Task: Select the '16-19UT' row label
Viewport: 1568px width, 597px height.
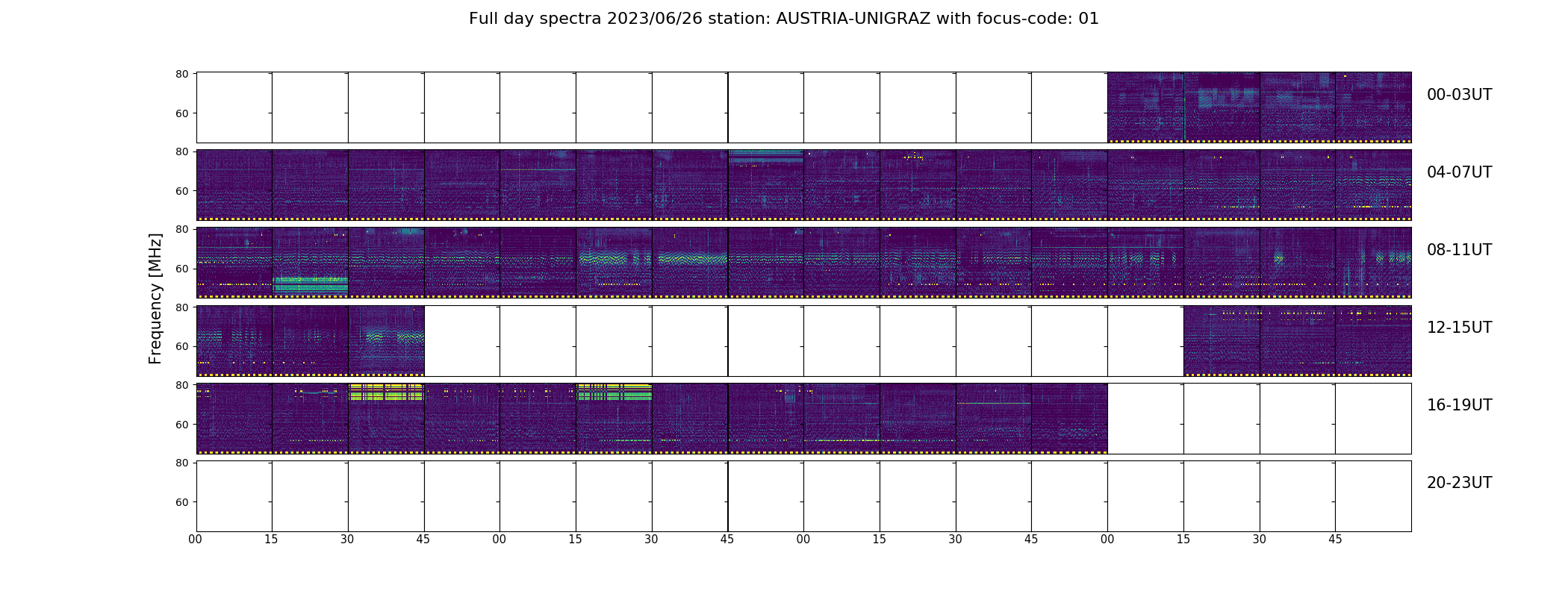Action: point(1459,405)
